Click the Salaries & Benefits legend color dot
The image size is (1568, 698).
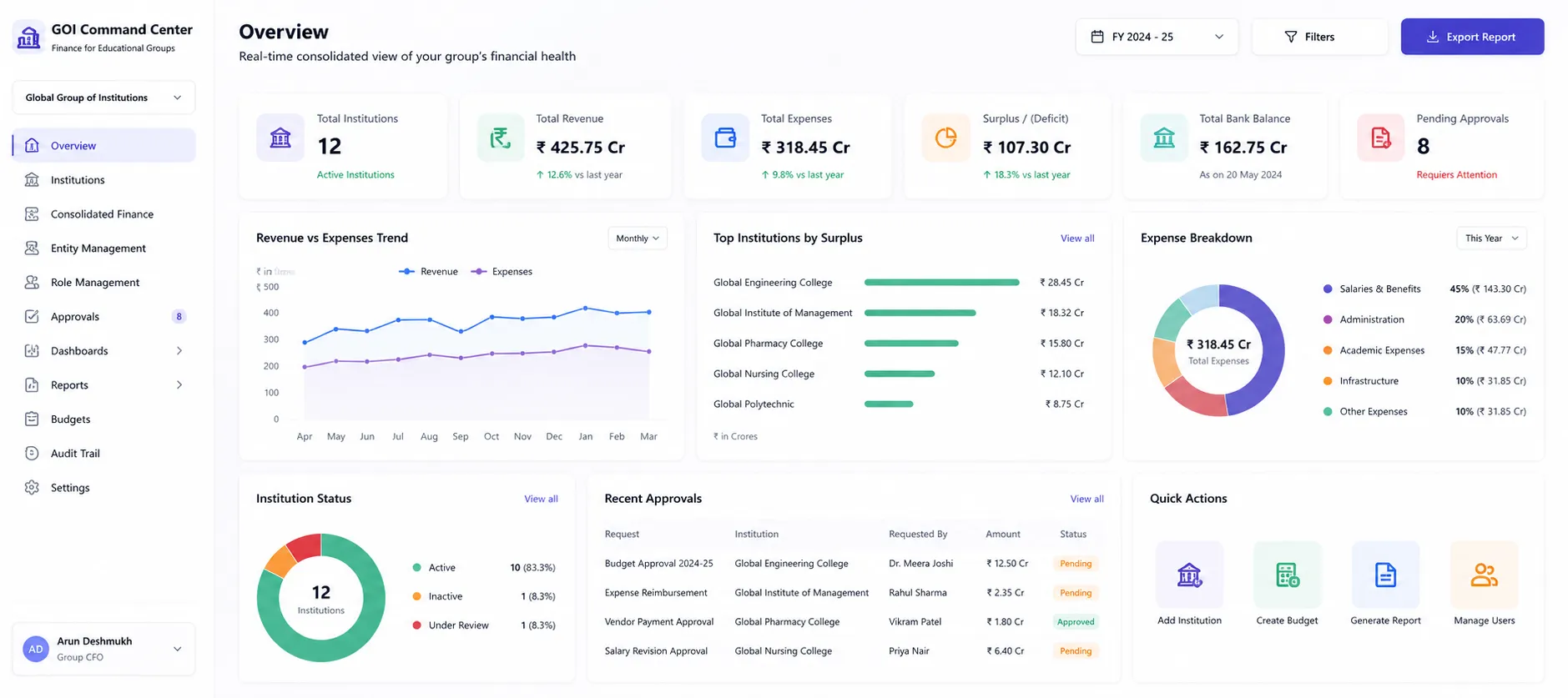point(1328,289)
